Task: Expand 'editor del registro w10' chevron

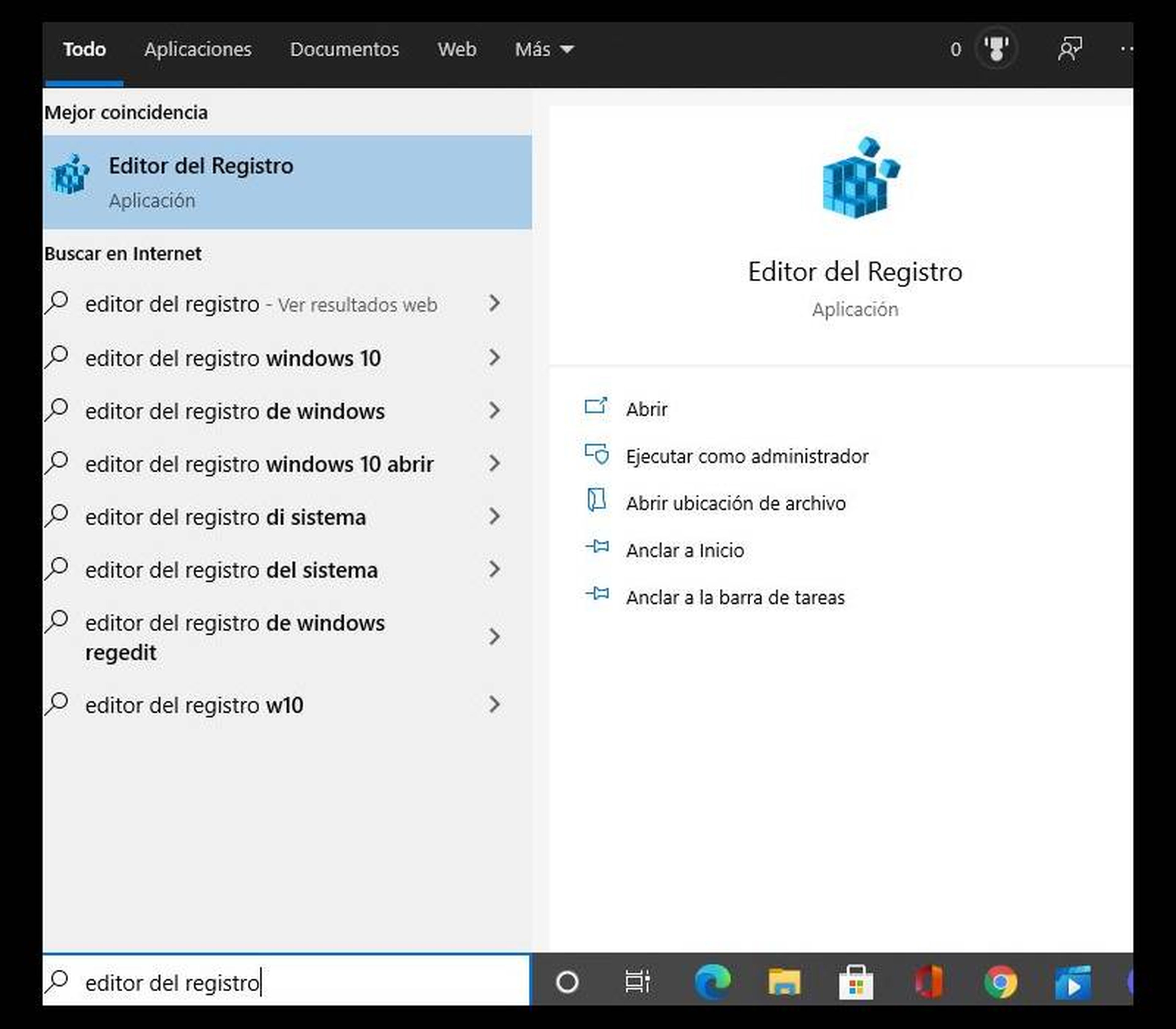Action: (494, 705)
